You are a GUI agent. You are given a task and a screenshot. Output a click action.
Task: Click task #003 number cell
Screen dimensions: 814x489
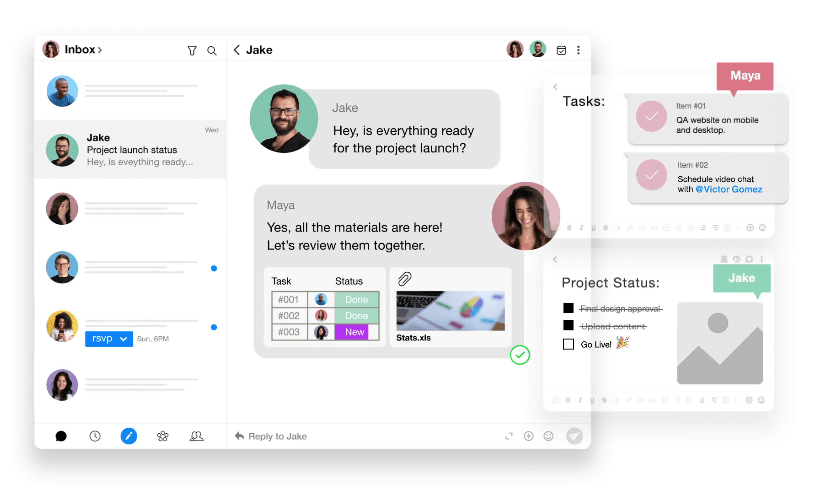pos(289,332)
